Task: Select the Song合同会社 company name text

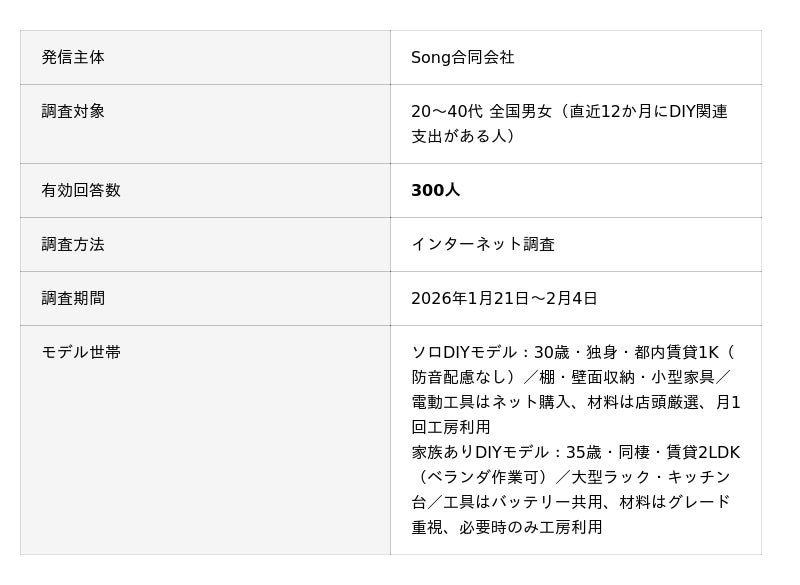Action: [462, 58]
